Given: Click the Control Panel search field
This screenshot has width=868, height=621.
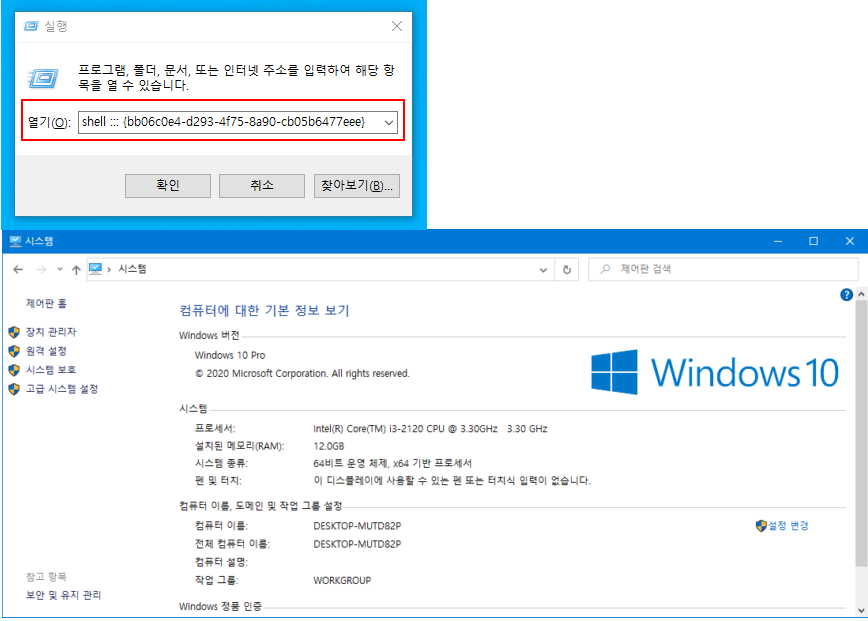Looking at the screenshot, I should [723, 270].
